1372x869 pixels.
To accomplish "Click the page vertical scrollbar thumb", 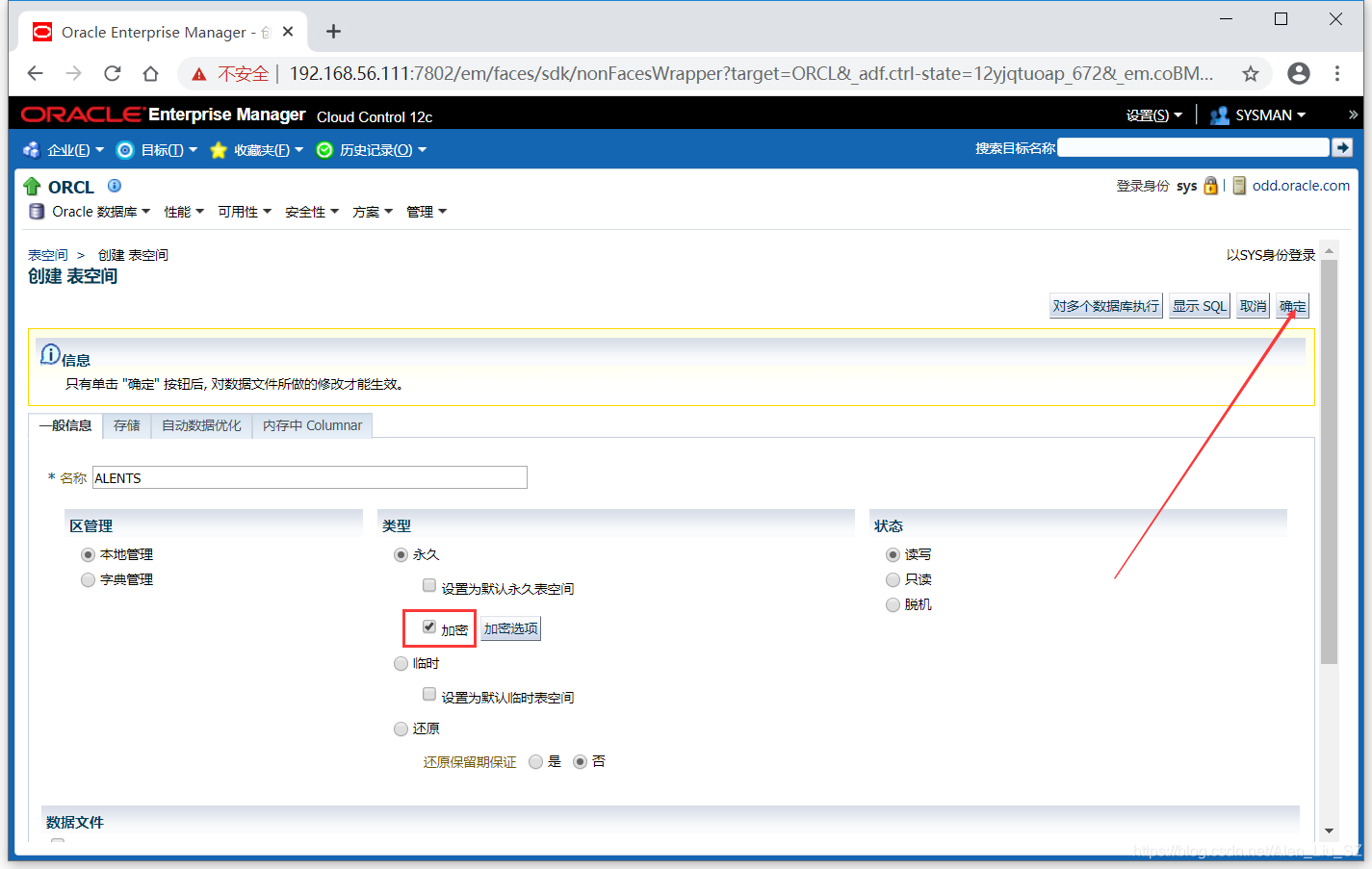I will pos(1330,462).
